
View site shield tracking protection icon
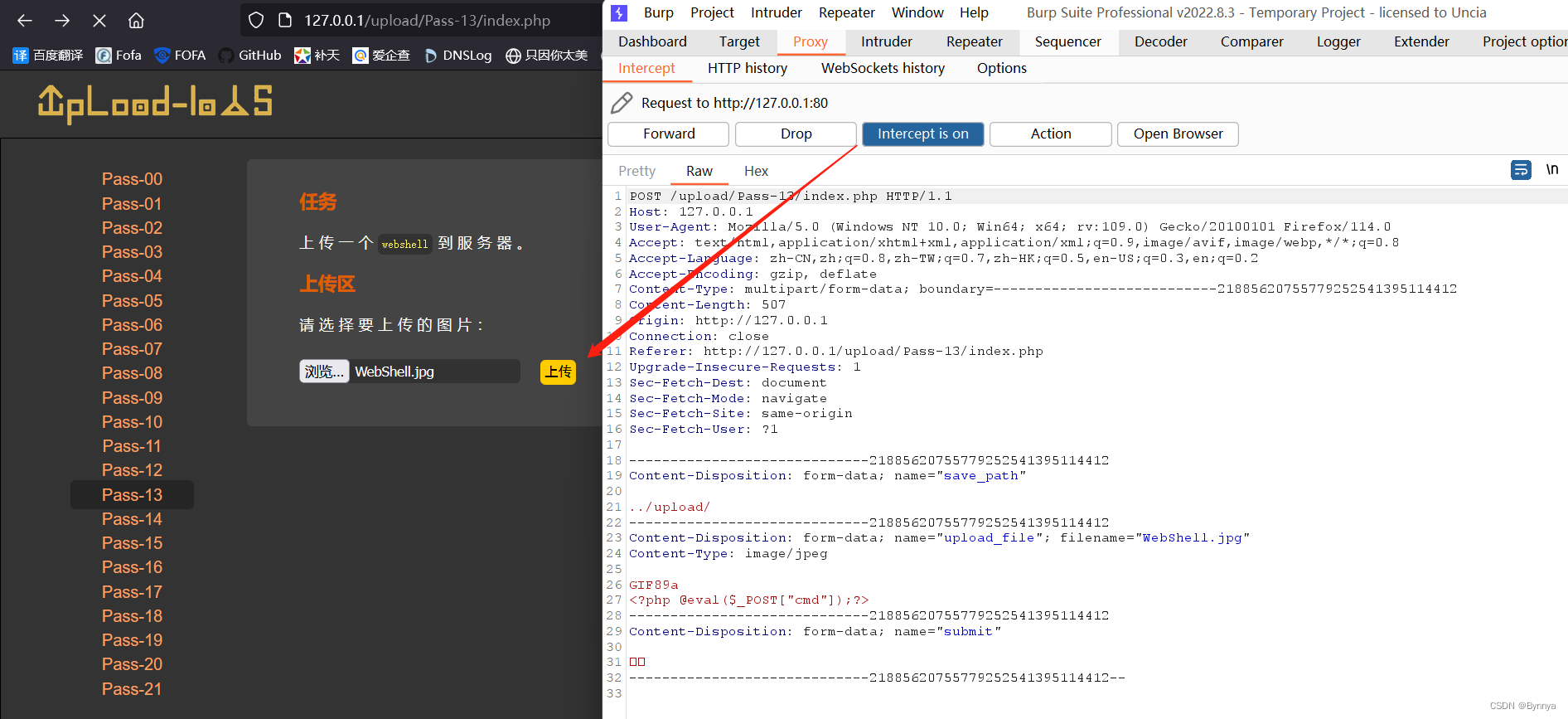tap(256, 21)
